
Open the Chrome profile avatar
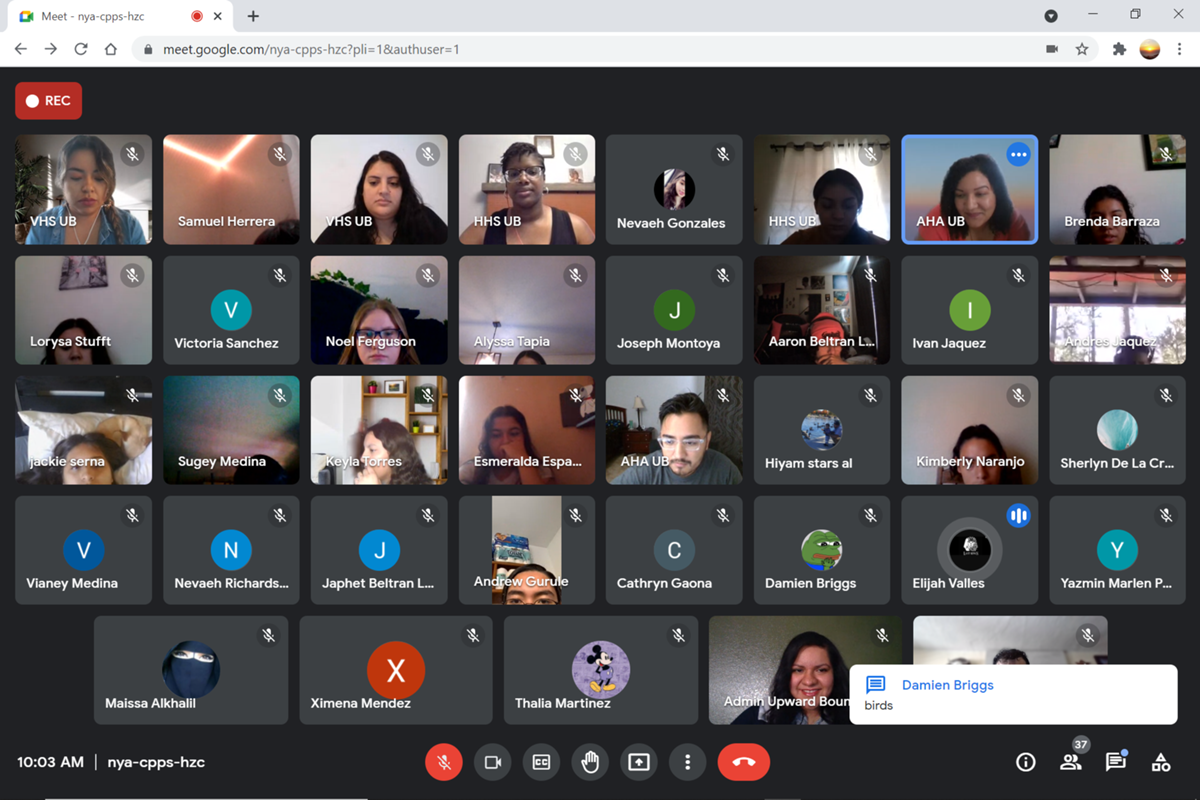coord(1150,49)
